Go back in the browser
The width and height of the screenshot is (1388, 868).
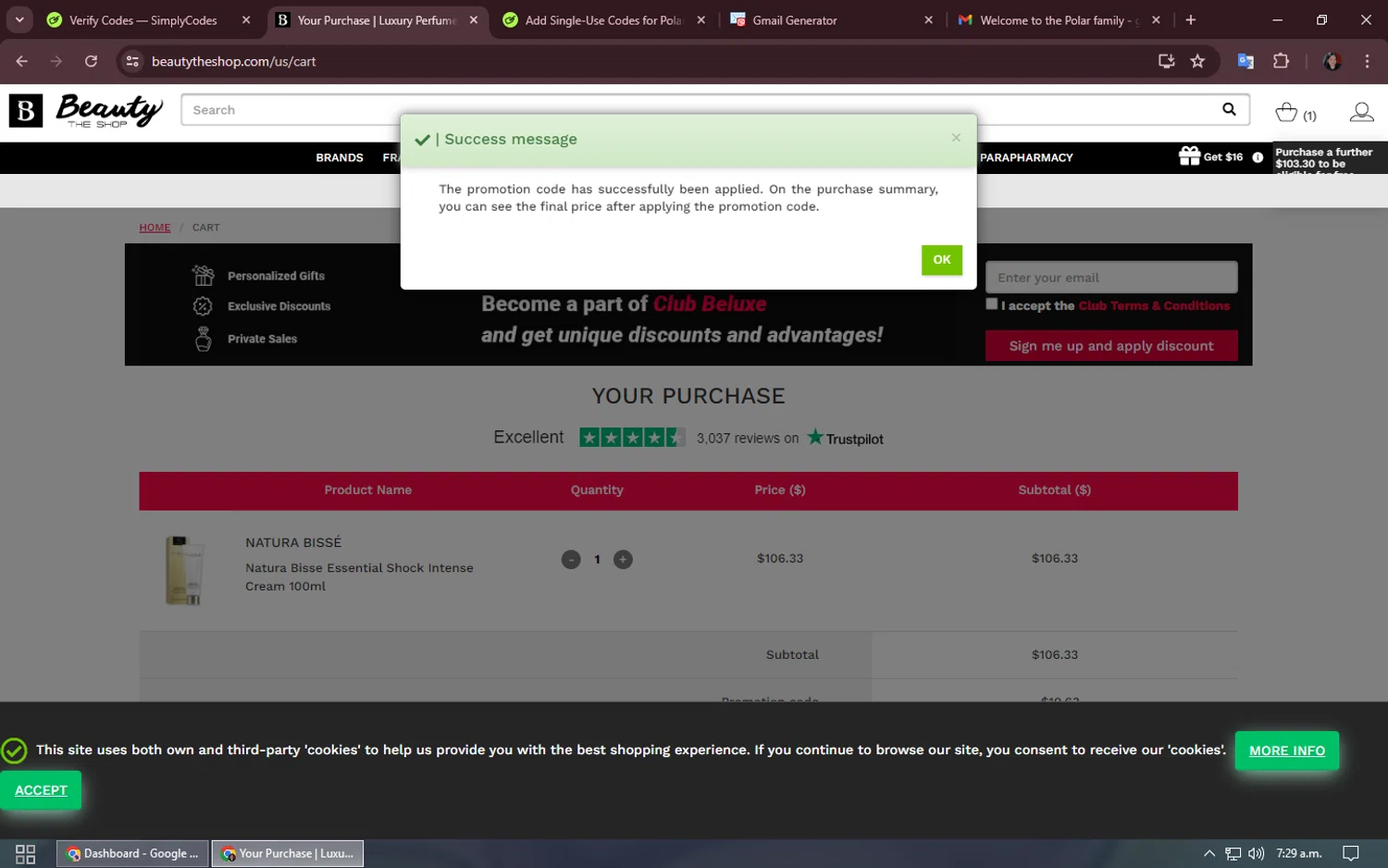click(x=22, y=61)
